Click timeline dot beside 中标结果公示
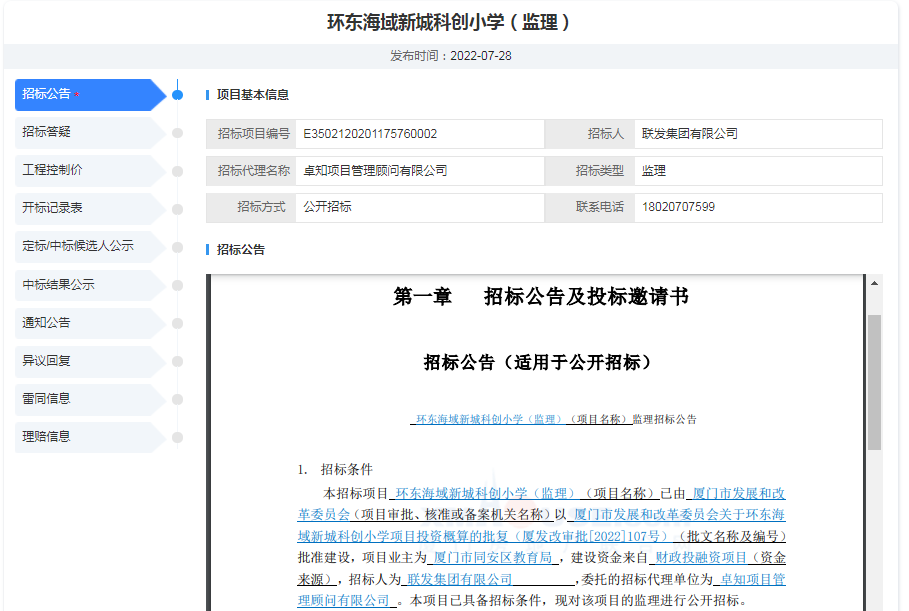 point(178,285)
